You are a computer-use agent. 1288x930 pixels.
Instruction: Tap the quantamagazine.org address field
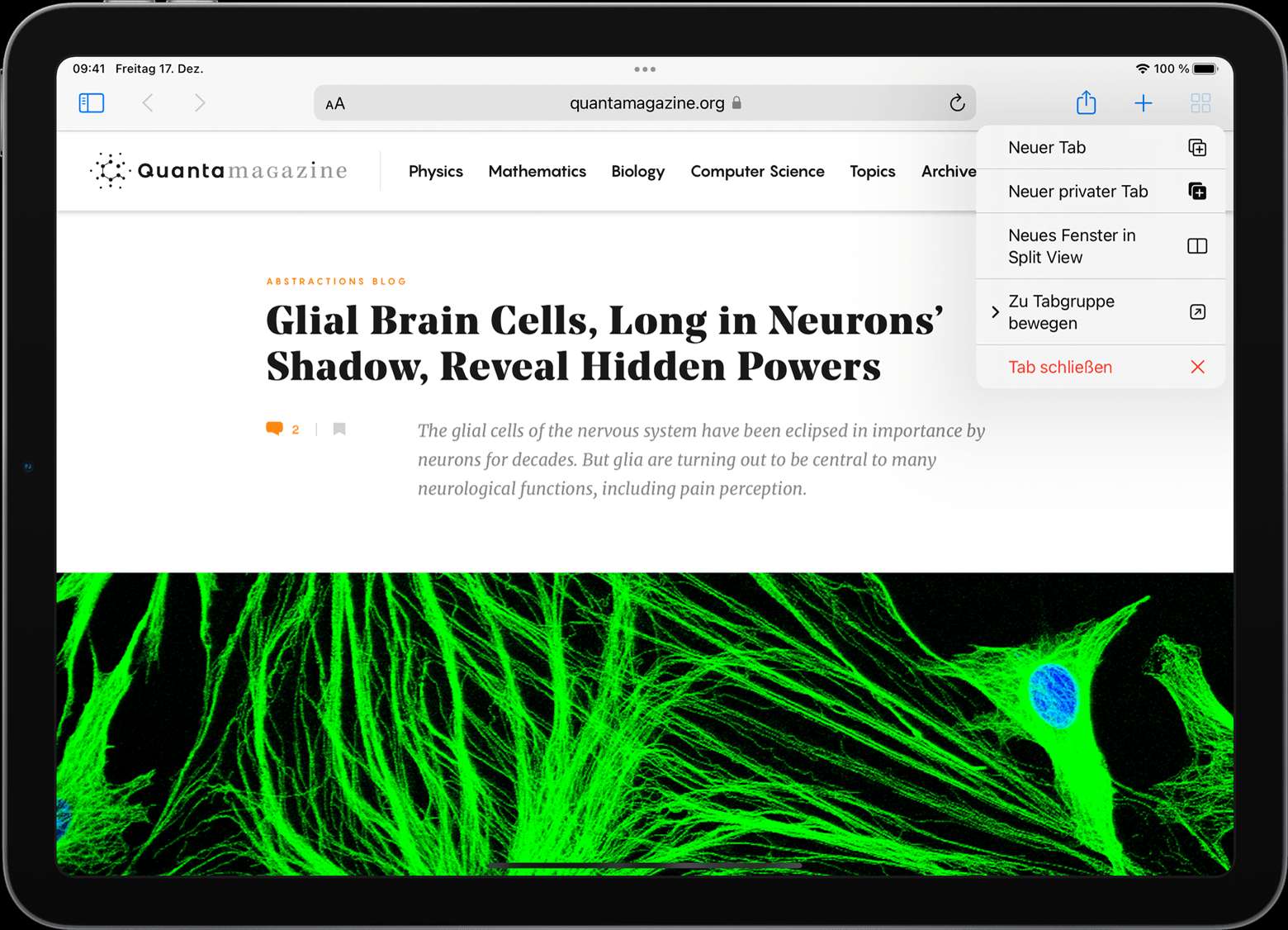click(646, 103)
